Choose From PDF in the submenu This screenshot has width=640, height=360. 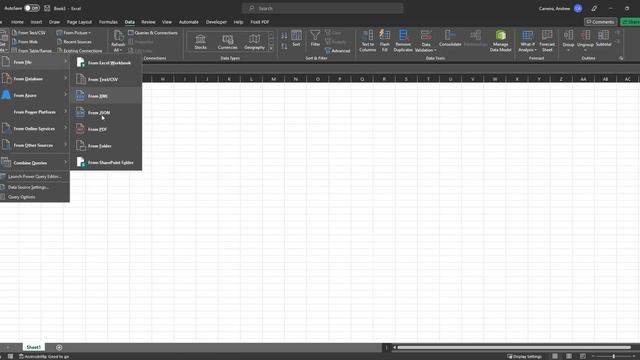(x=106, y=129)
